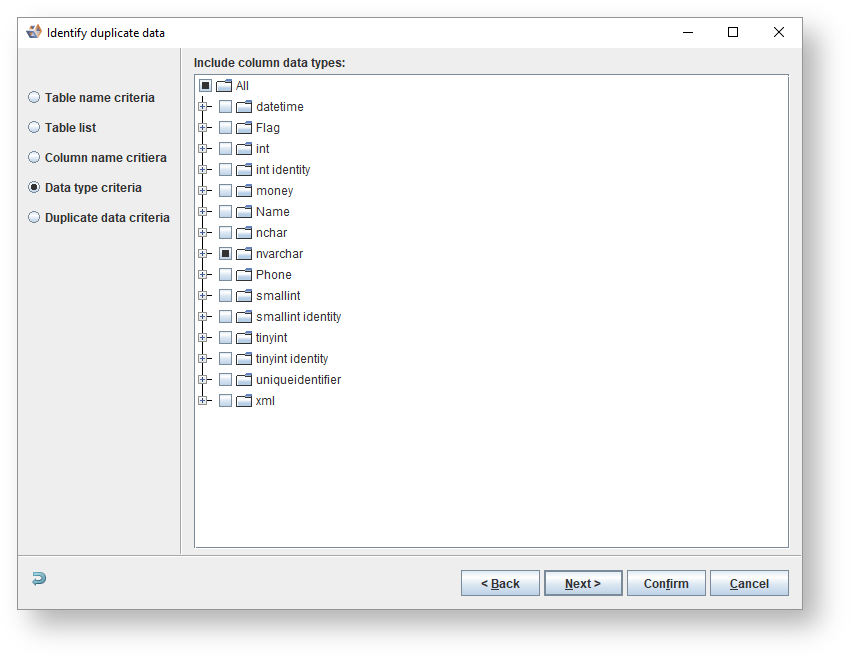Expand the smallint tree node
The image size is (851, 658).
(202, 295)
